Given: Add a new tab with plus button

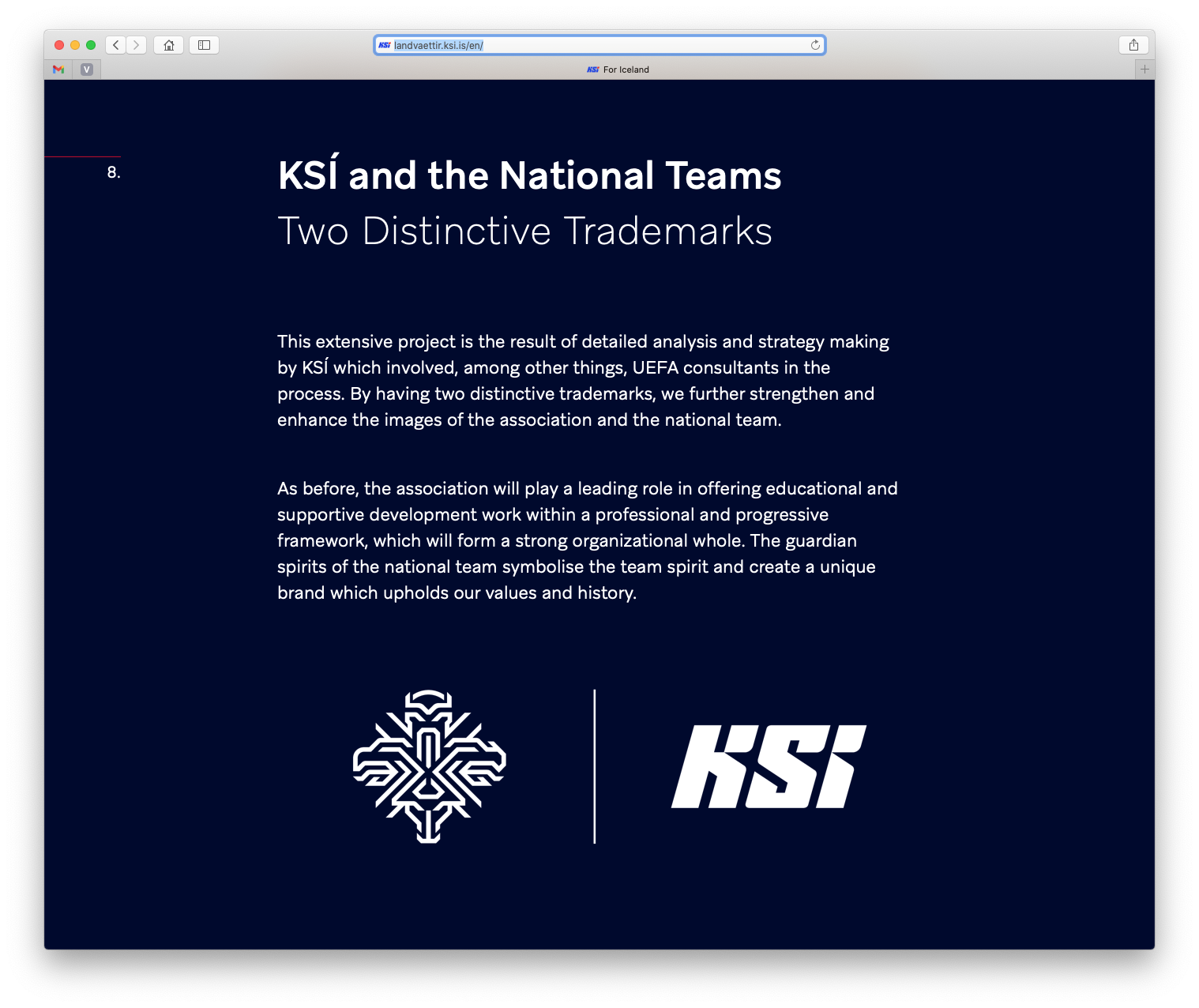Looking at the screenshot, I should click(1144, 70).
